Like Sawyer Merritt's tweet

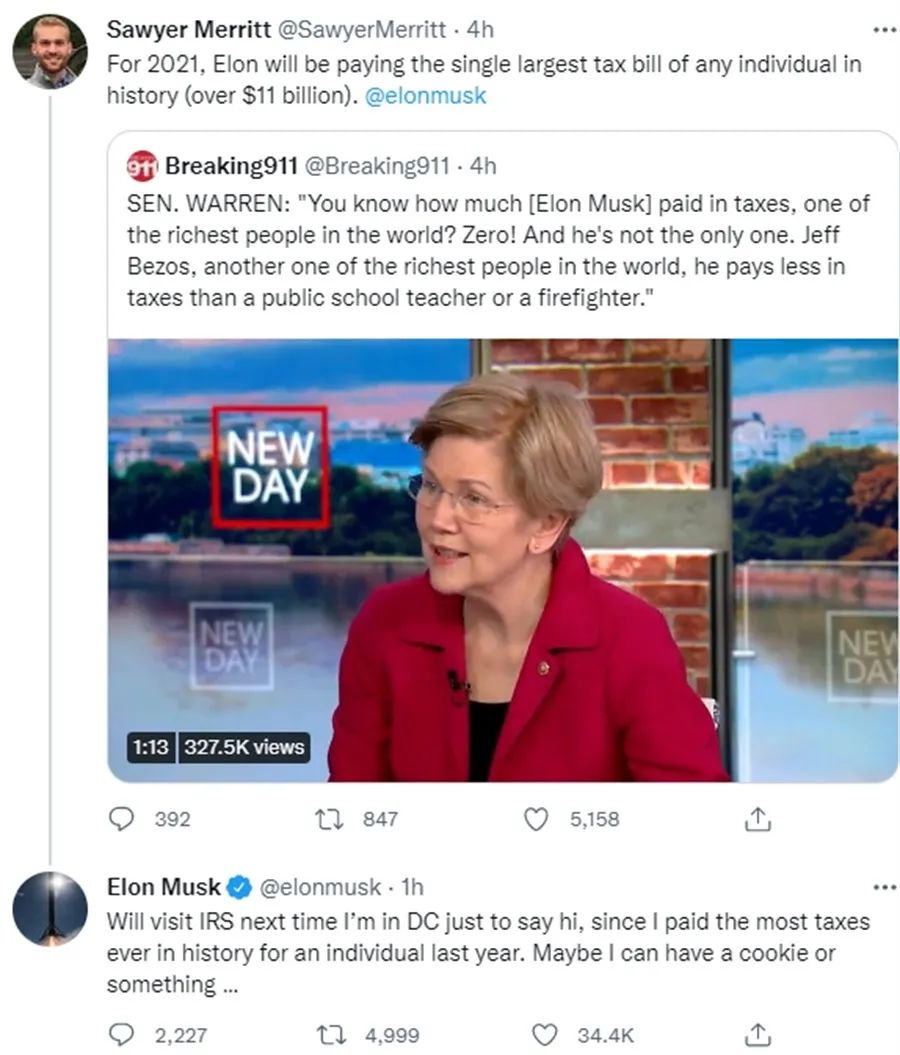[x=537, y=819]
